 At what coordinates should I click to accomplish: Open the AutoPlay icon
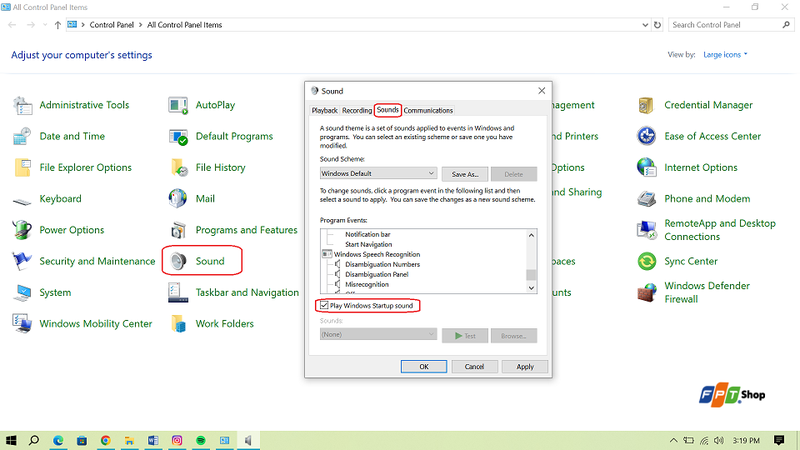(178, 105)
